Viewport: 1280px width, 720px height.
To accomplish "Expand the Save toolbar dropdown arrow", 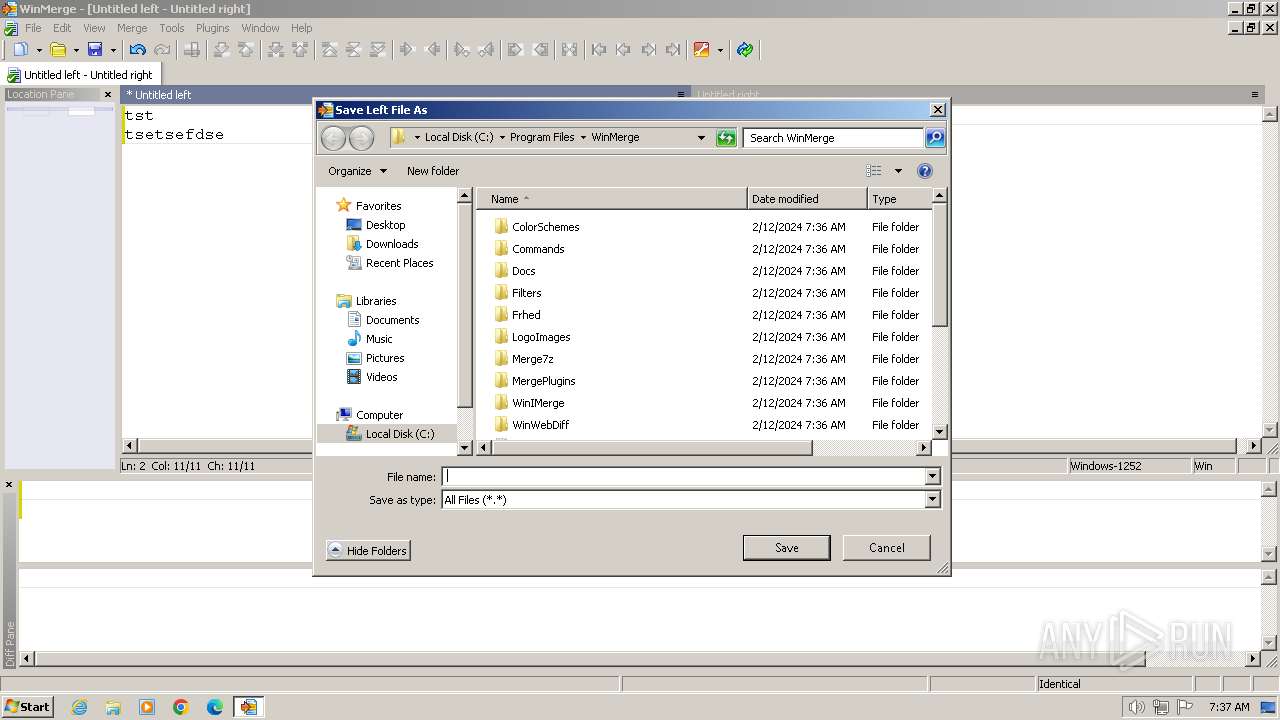I will (x=113, y=50).
